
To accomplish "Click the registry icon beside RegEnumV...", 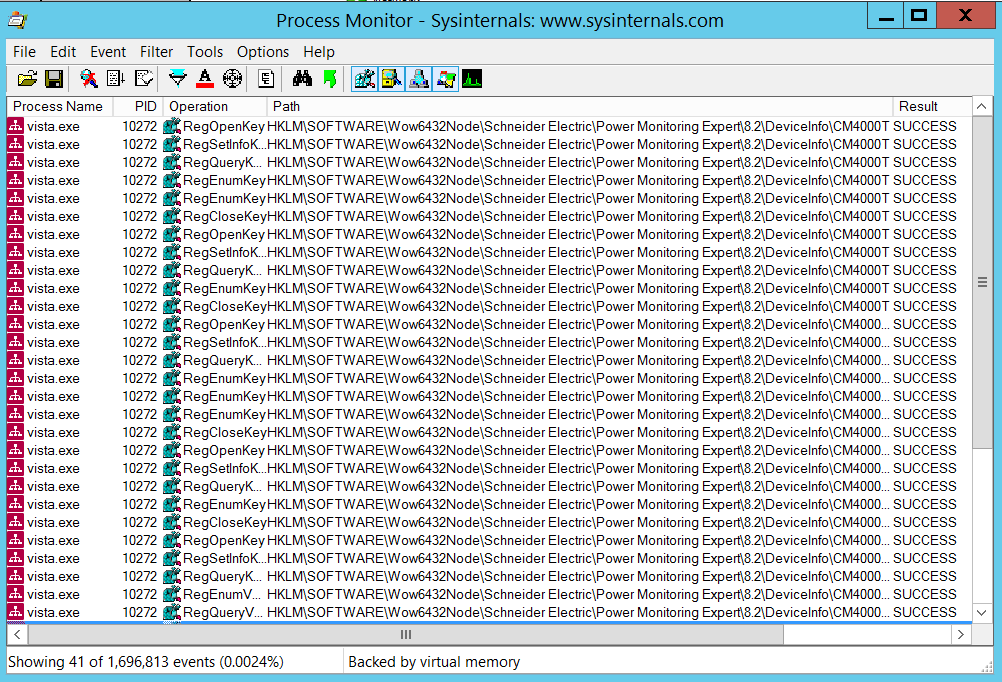I will click(x=171, y=594).
